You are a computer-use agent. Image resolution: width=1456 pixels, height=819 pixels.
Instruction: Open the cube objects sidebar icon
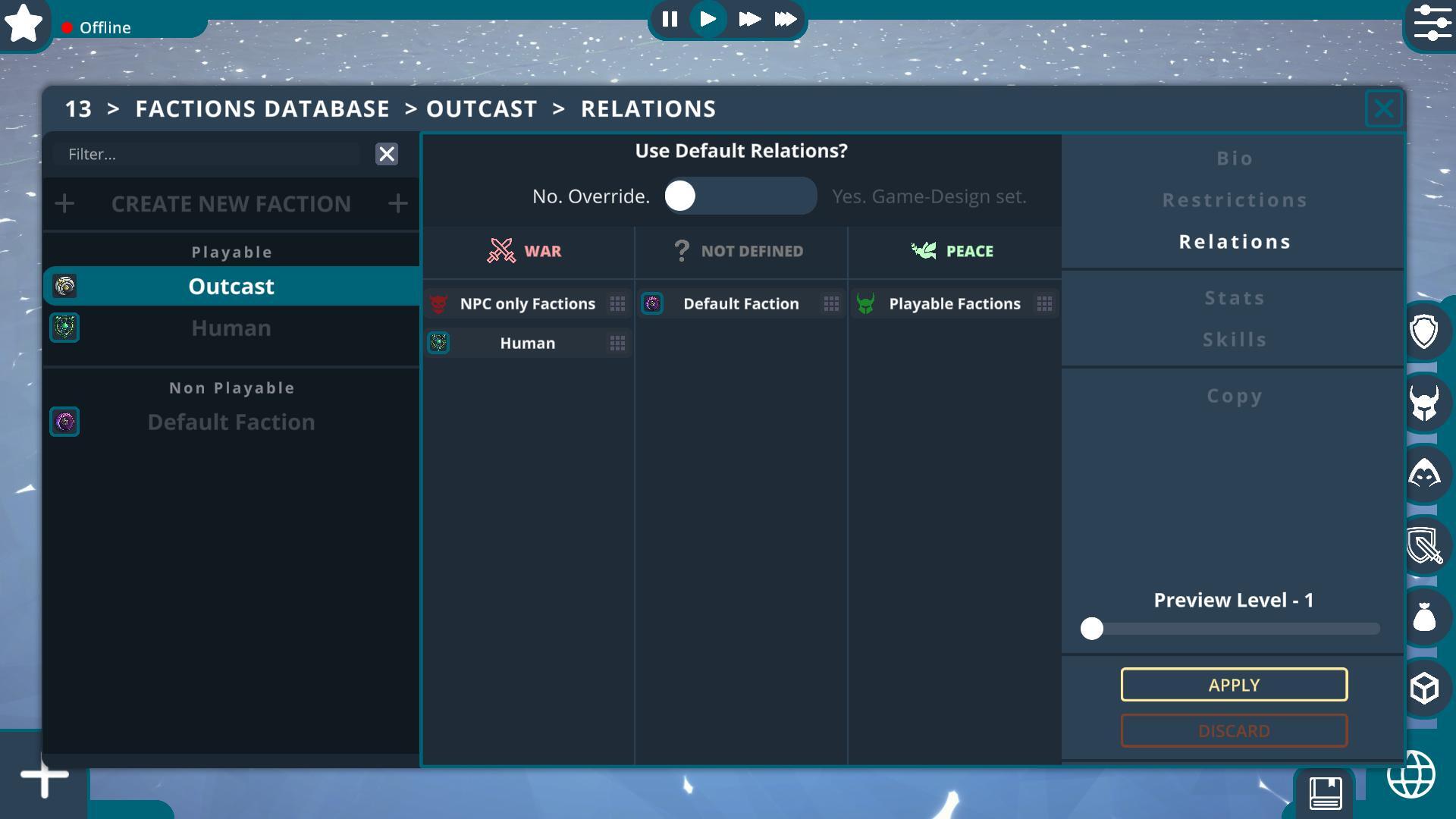coord(1424,689)
